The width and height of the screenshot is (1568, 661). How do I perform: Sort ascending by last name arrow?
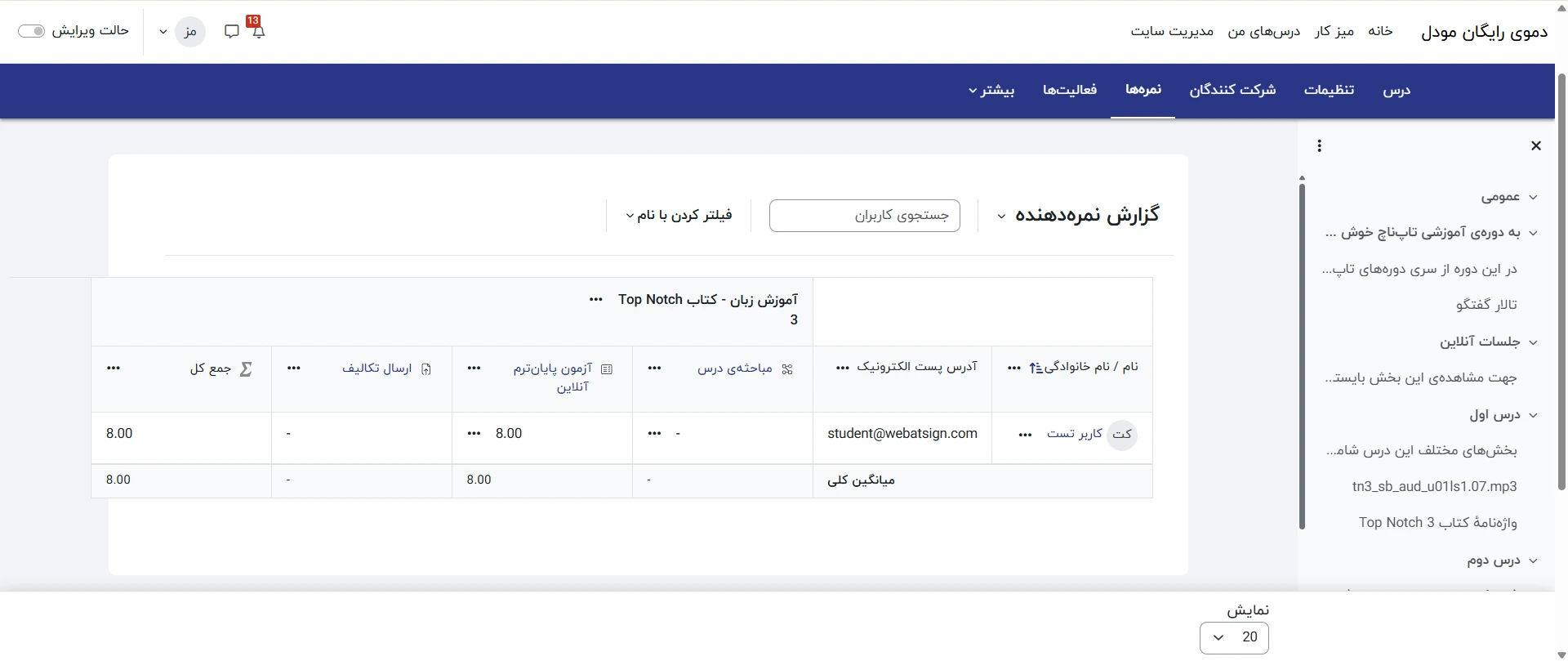(x=1036, y=368)
